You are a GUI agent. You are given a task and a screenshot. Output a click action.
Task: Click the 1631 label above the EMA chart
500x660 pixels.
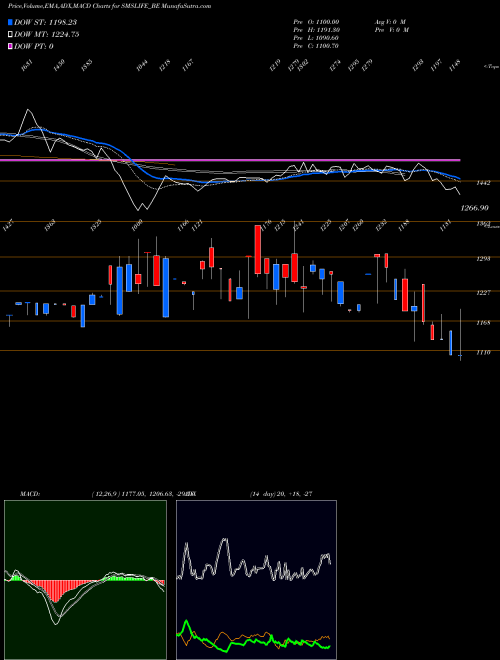[x=27, y=65]
